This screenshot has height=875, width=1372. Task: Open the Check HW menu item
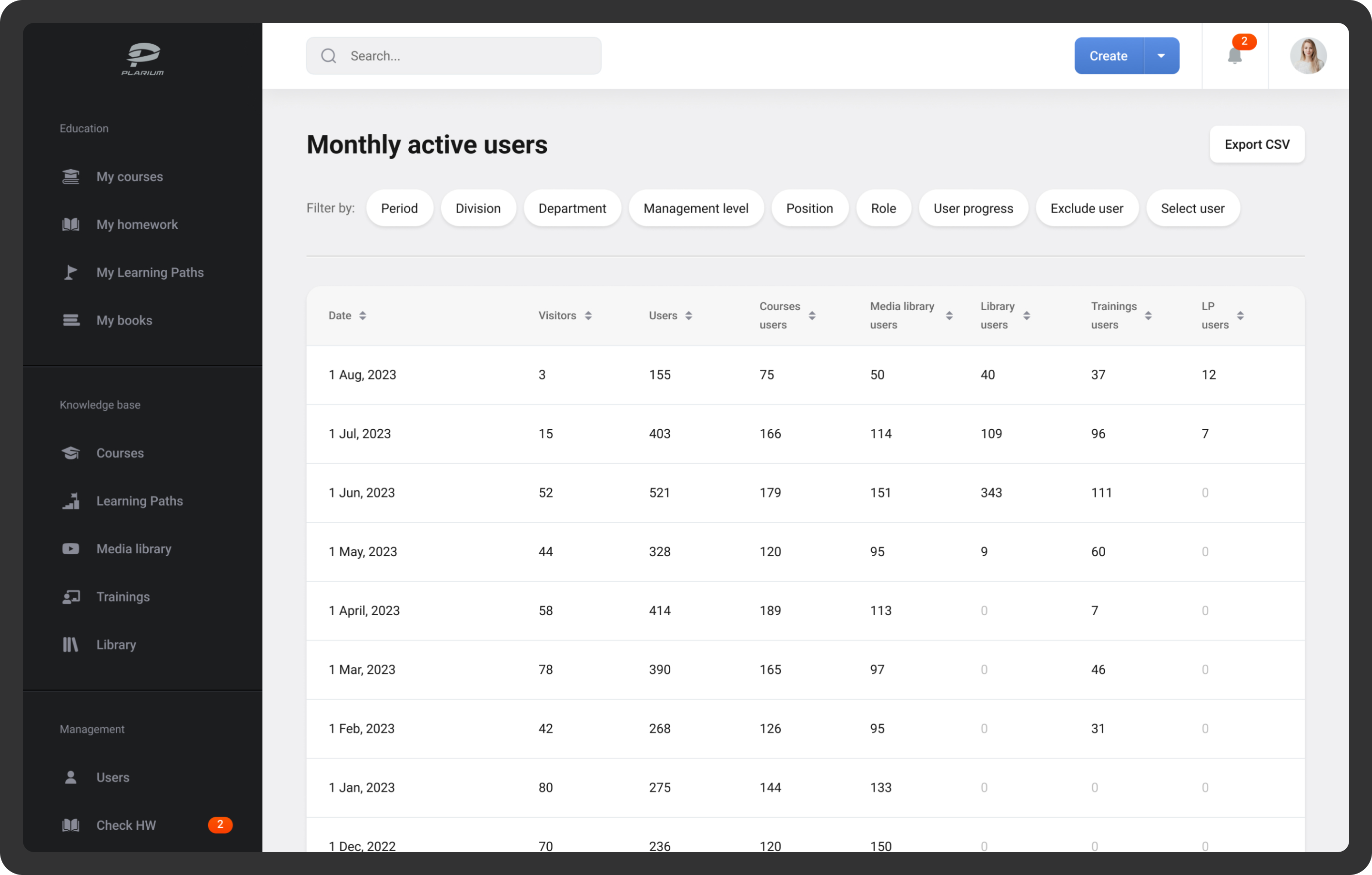point(126,825)
